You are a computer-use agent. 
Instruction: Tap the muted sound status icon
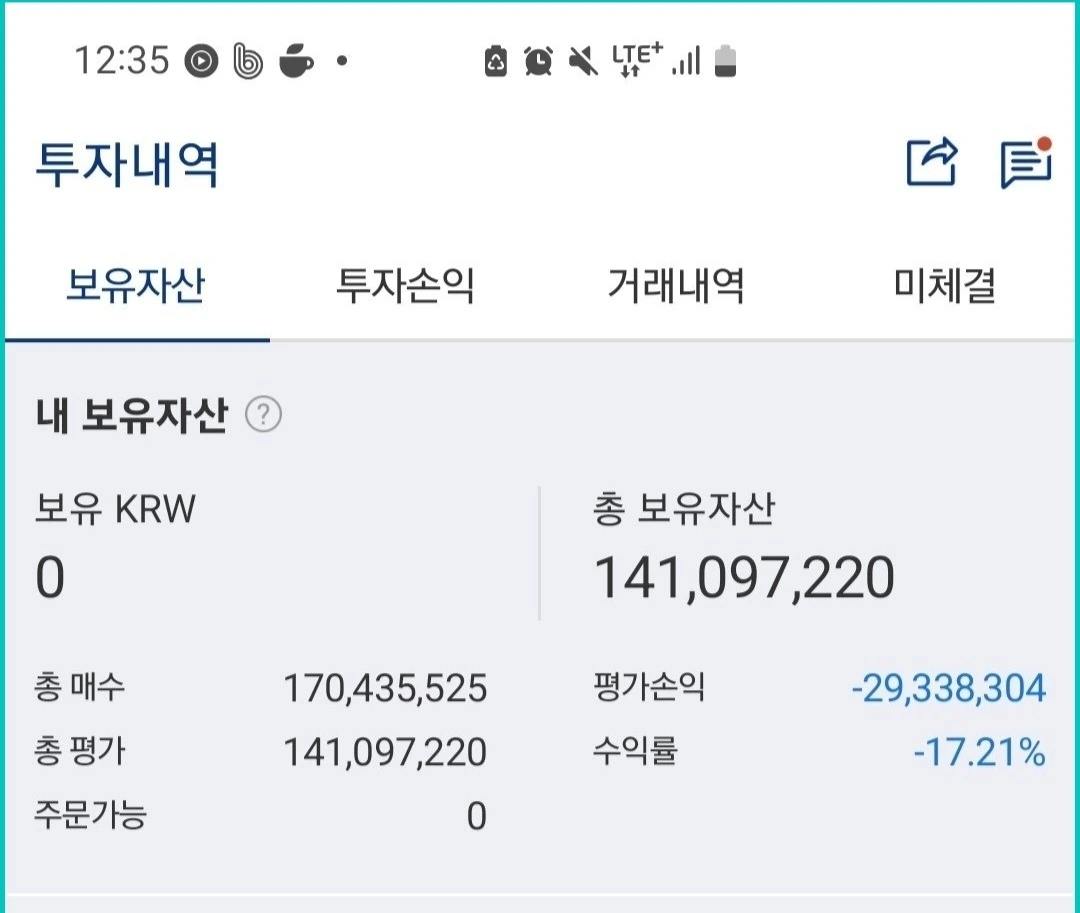pyautogui.click(x=583, y=61)
